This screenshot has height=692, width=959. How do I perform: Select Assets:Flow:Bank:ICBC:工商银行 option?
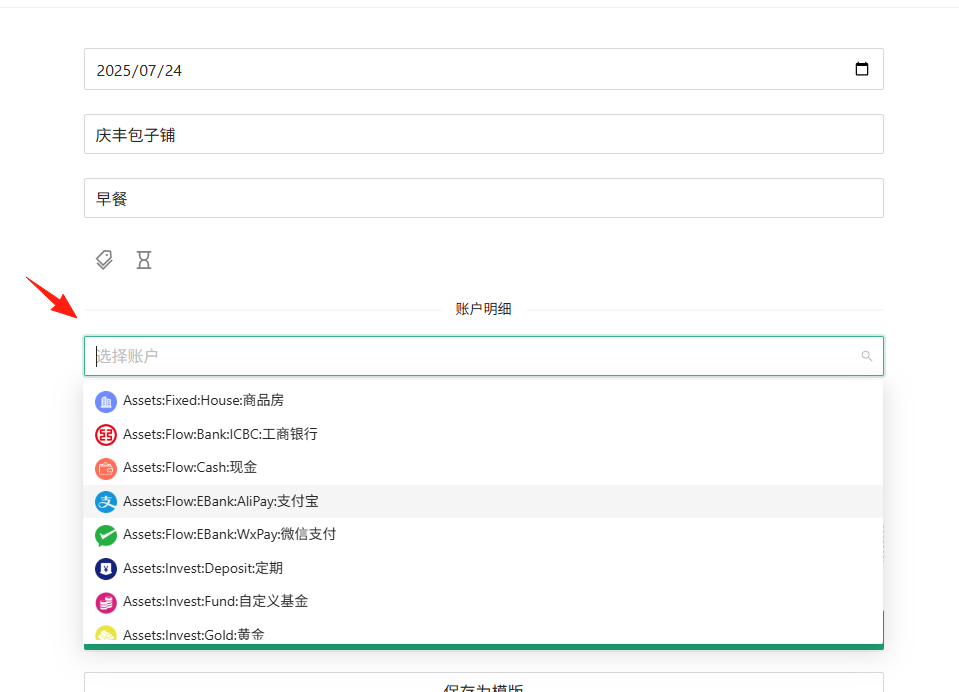pos(483,434)
